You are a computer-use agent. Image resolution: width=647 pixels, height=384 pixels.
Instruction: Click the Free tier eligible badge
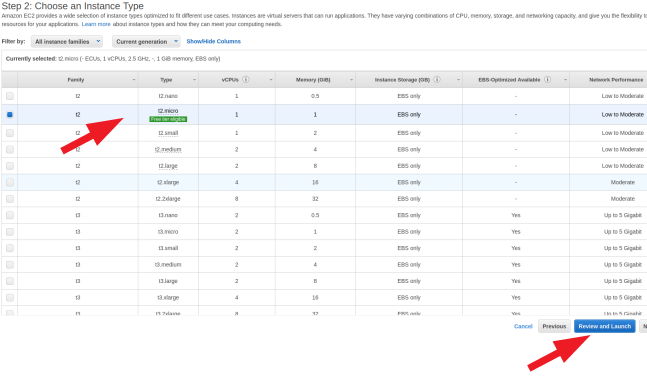[x=168, y=119]
